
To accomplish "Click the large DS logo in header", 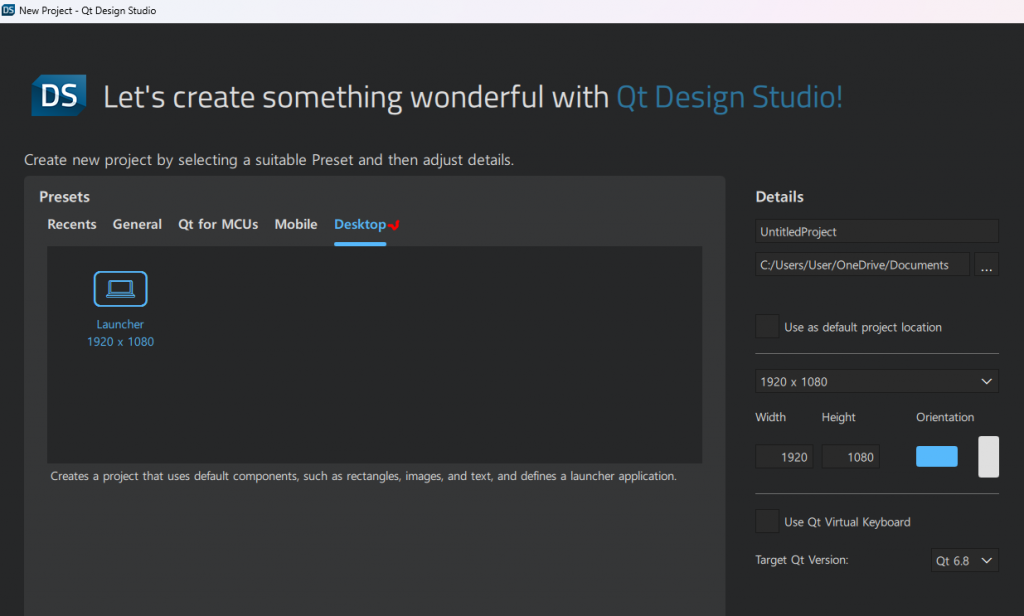I will (58, 96).
